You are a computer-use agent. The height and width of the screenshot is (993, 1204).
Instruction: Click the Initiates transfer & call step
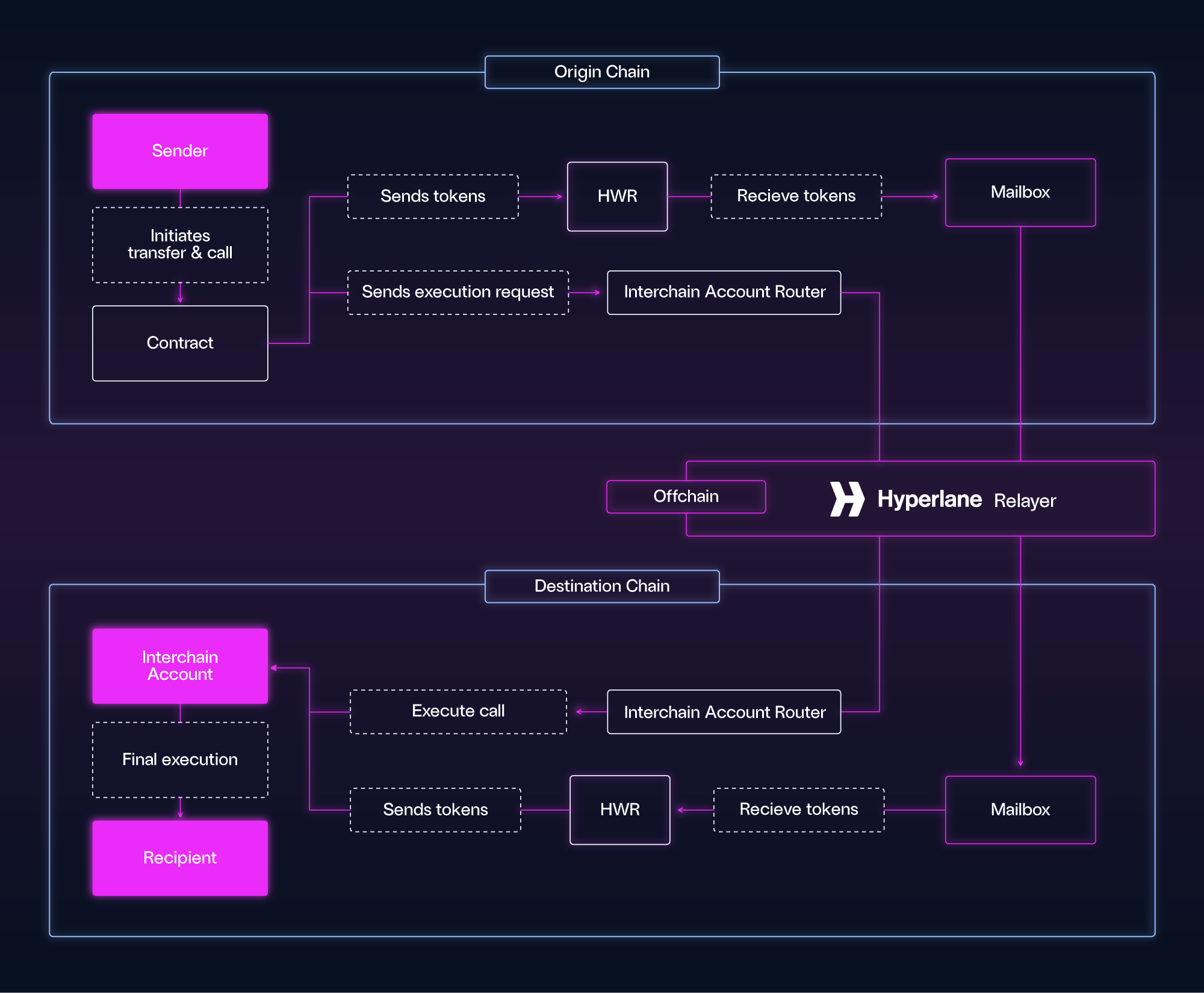point(180,244)
